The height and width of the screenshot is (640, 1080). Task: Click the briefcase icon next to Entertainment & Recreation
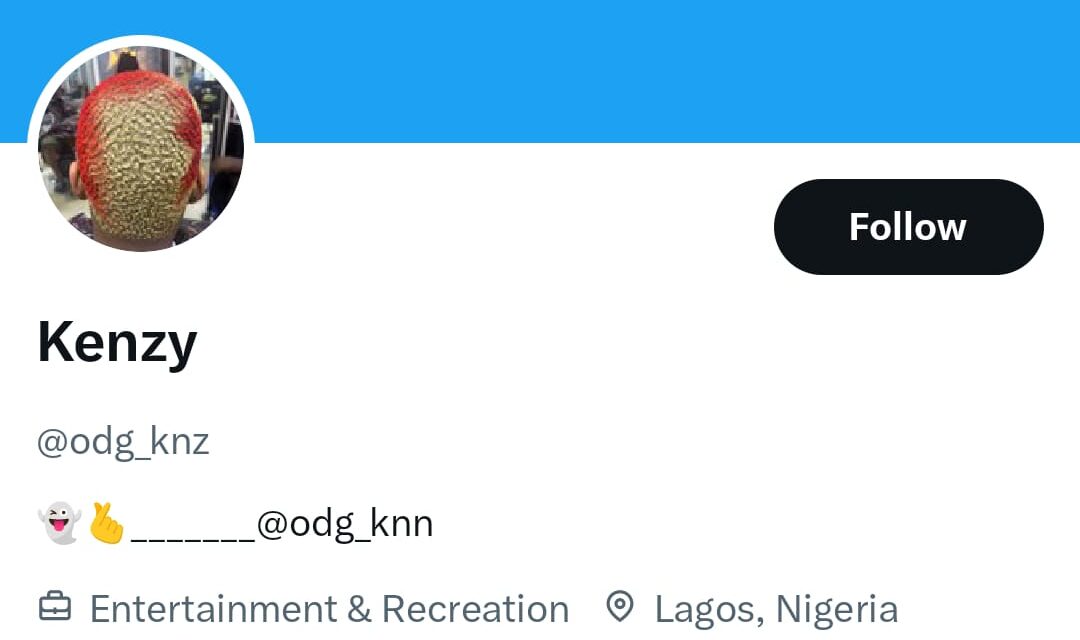click(57, 607)
